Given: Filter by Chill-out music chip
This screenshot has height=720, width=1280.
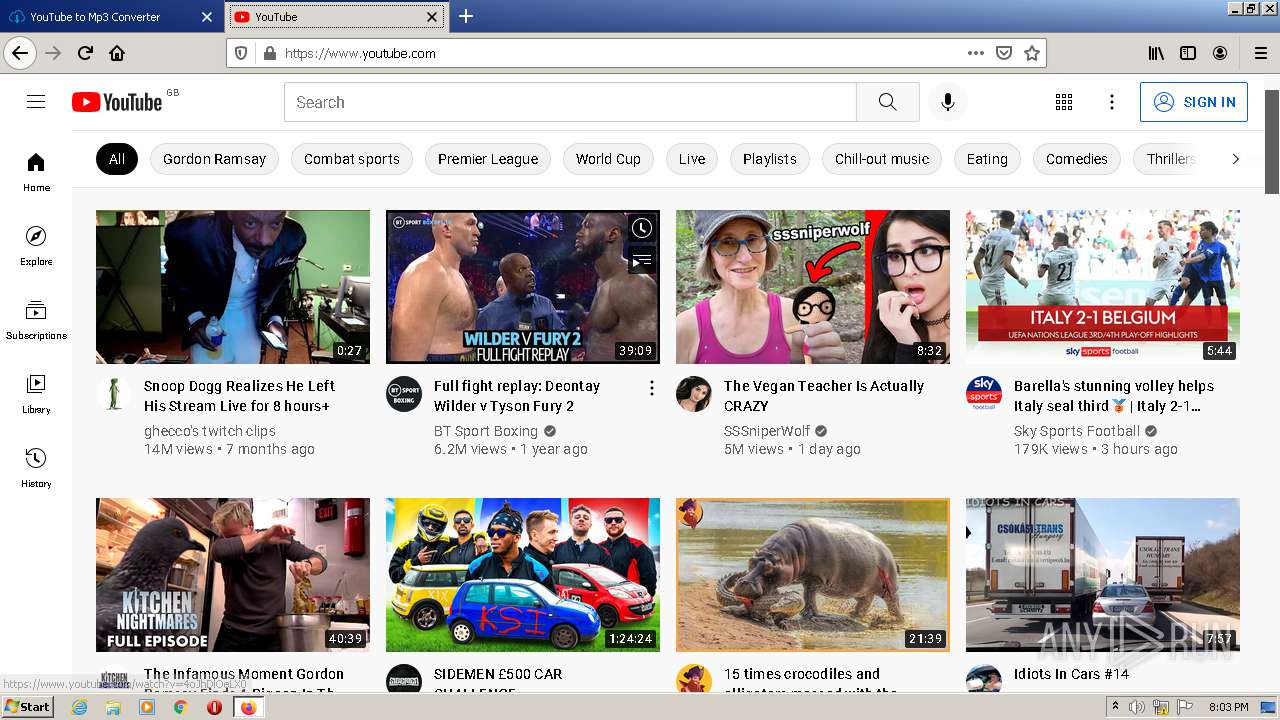Looking at the screenshot, I should pyautogui.click(x=882, y=159).
